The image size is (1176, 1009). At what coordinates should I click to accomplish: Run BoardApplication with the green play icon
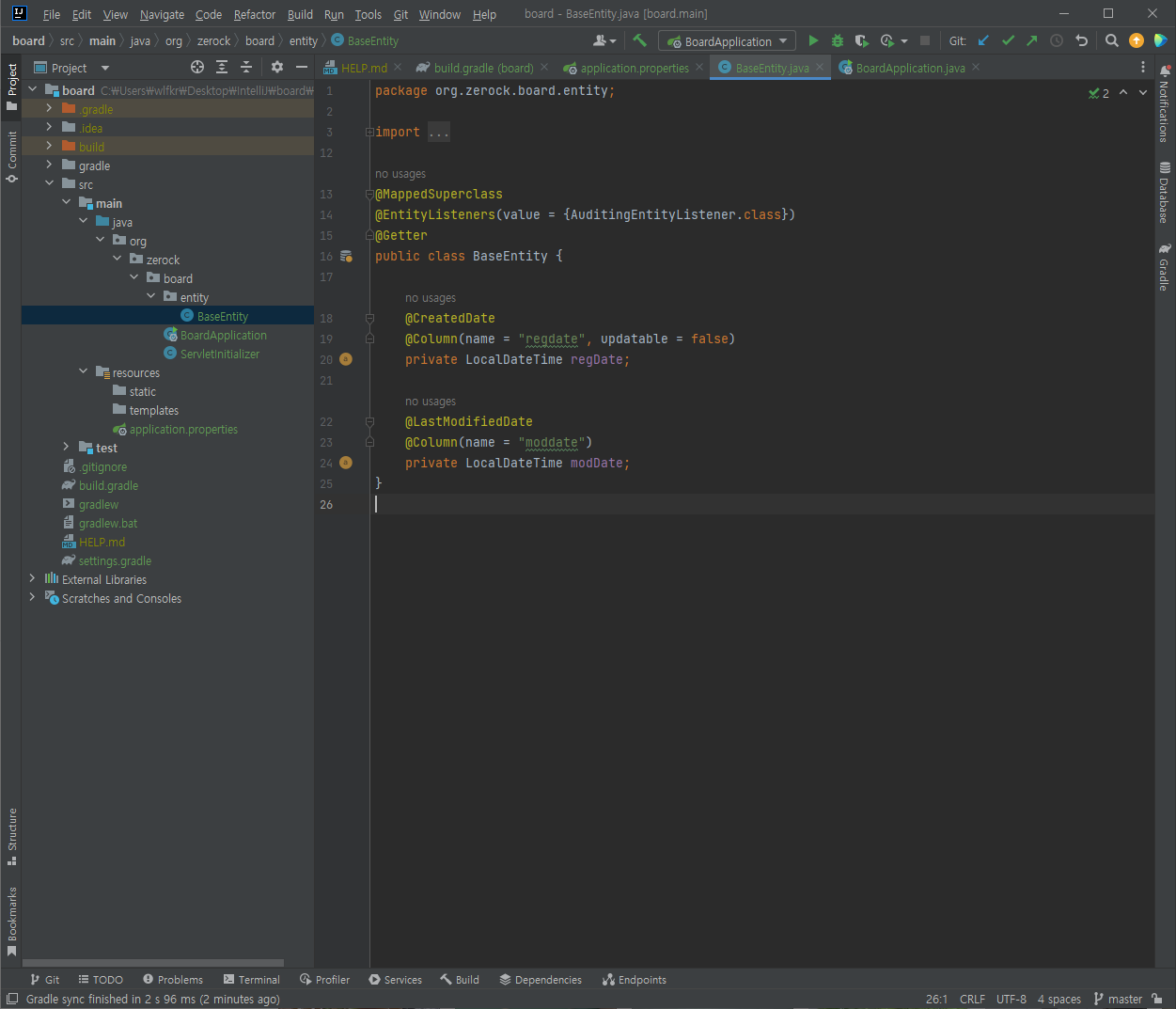[x=813, y=40]
